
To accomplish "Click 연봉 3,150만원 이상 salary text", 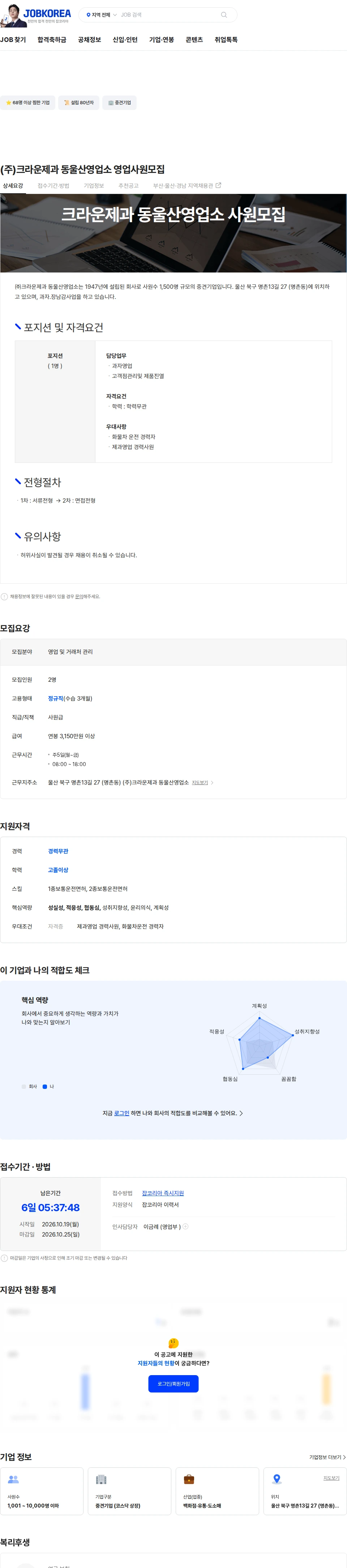I will click(x=71, y=736).
